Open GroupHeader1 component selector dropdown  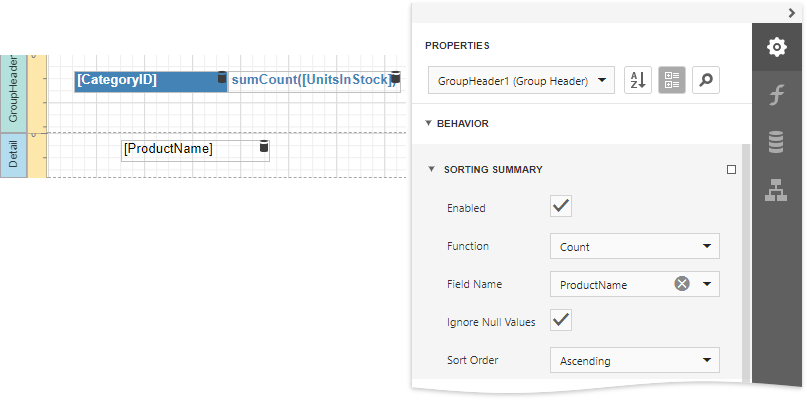[520, 81]
